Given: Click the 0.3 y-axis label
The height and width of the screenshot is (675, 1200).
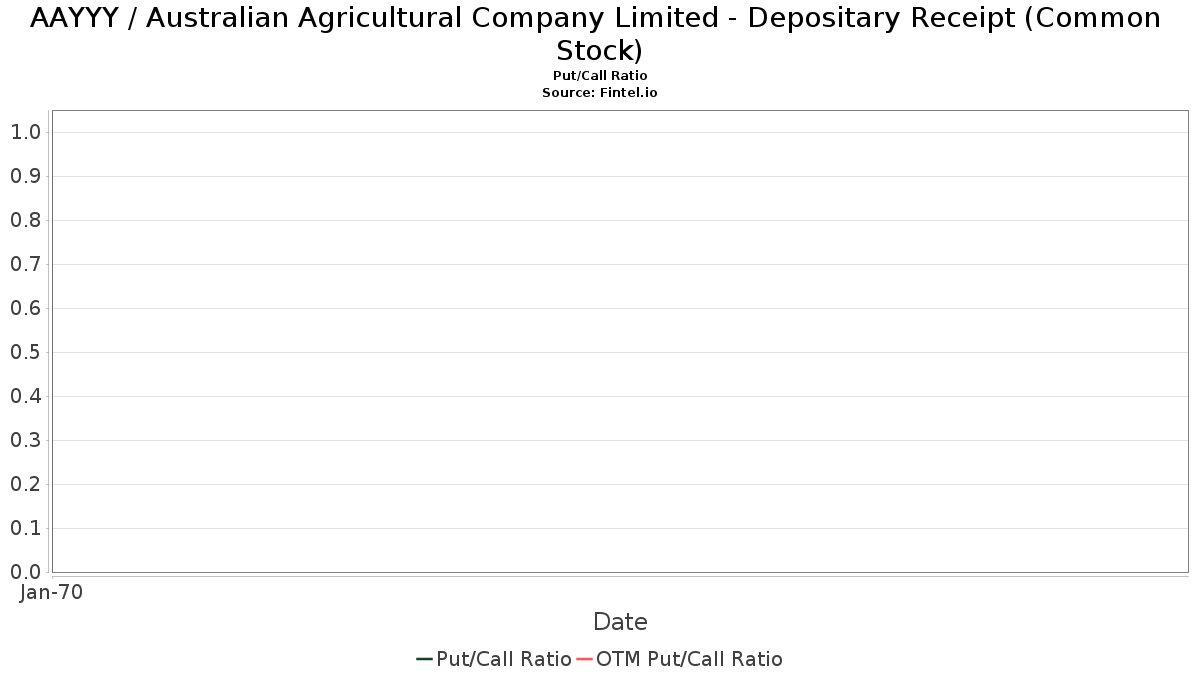Looking at the screenshot, I should [26, 440].
